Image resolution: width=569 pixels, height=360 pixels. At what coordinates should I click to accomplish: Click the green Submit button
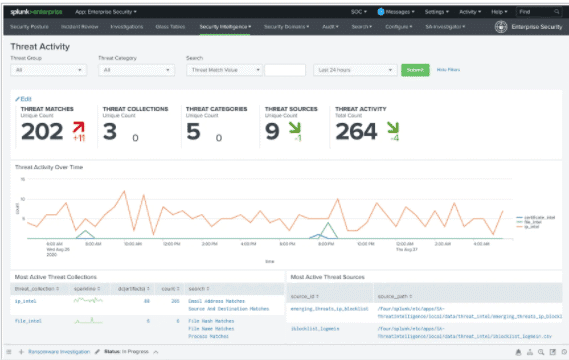415,70
